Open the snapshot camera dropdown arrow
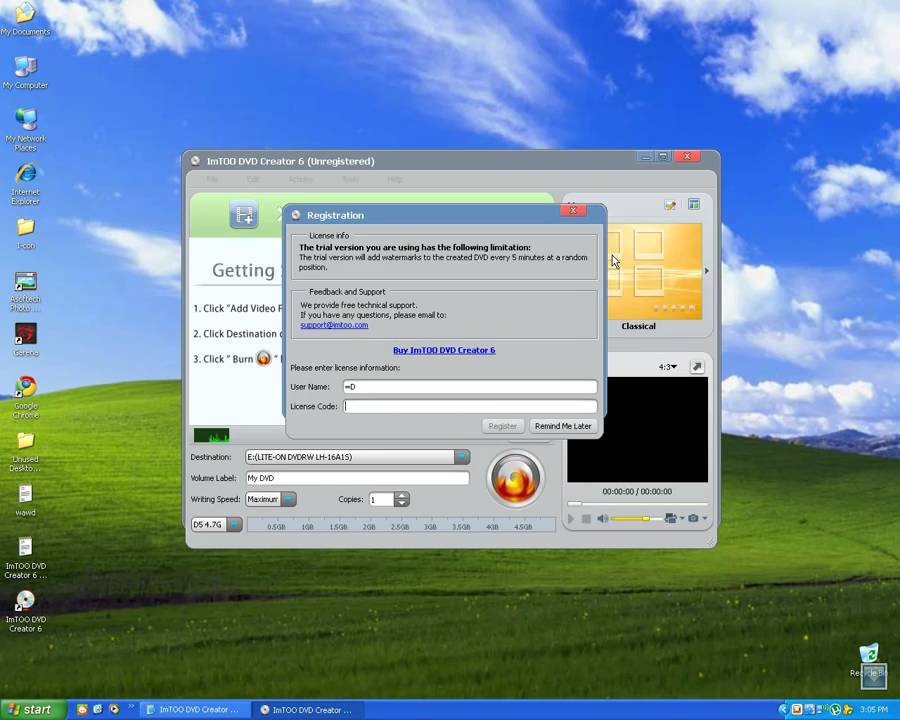The width and height of the screenshot is (900, 720). tap(705, 518)
